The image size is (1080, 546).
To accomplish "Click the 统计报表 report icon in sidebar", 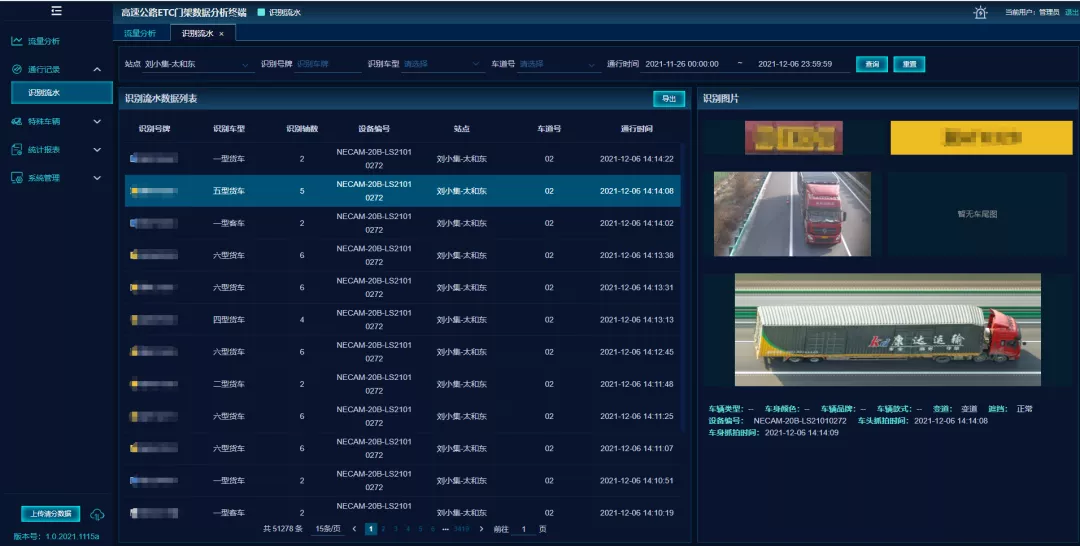I will 16,149.
